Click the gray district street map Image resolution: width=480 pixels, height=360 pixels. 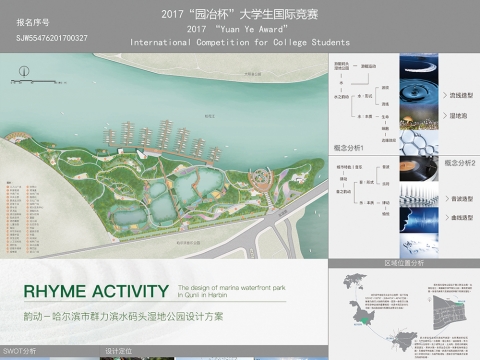[449, 312]
